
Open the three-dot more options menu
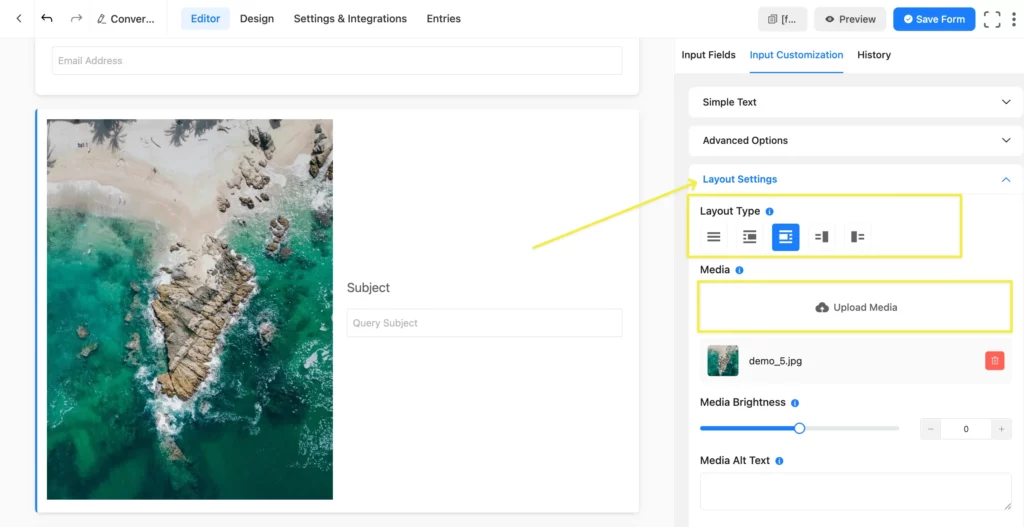tap(1014, 19)
